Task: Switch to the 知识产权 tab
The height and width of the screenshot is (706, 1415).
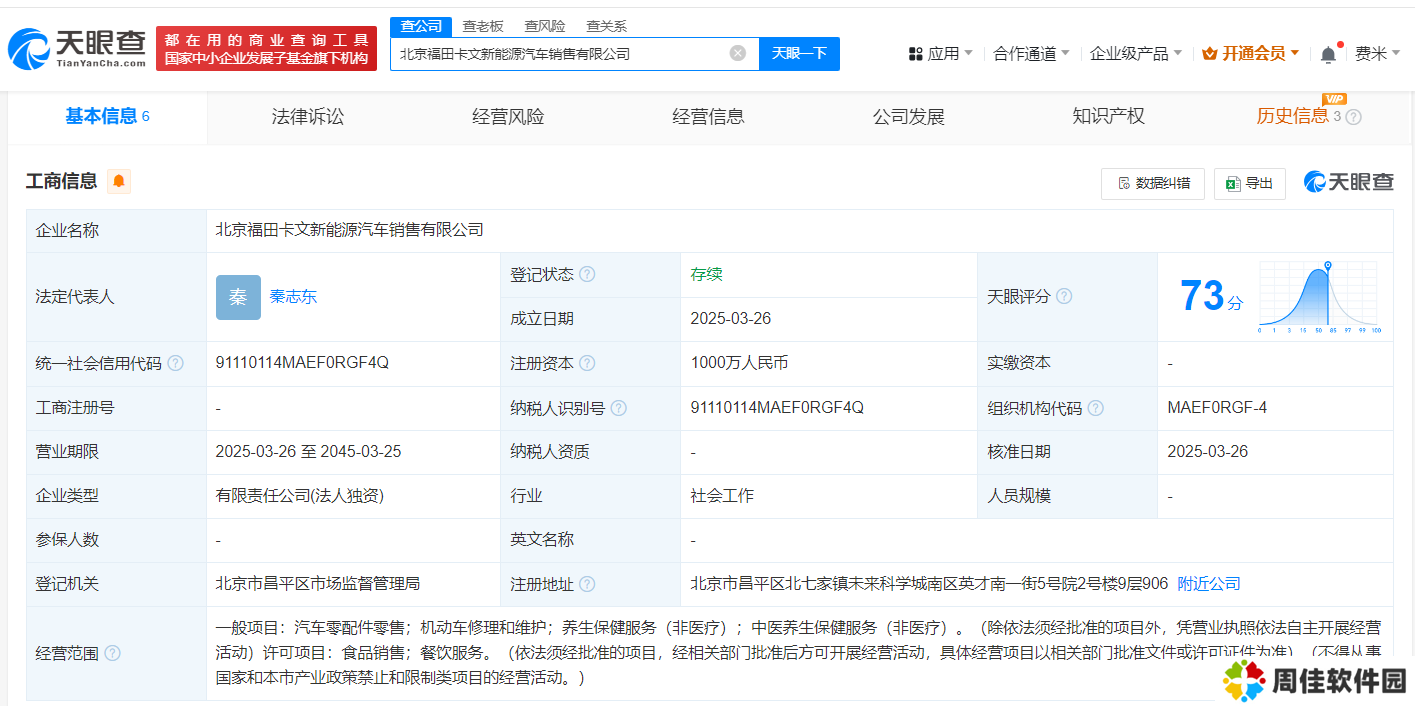Action: click(1108, 117)
